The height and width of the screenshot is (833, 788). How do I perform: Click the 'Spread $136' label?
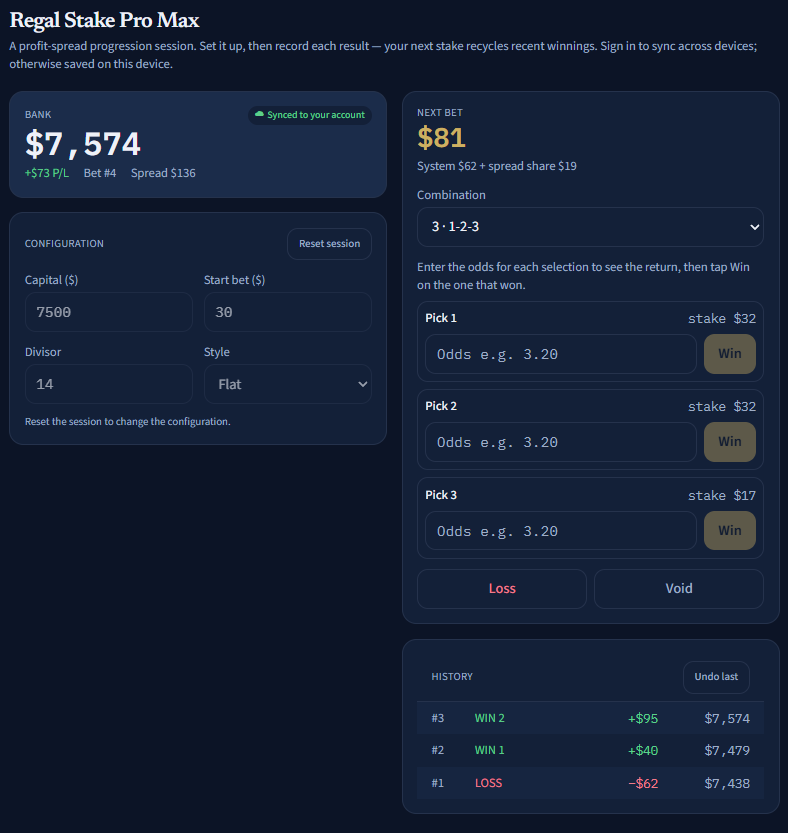pyautogui.click(x=163, y=173)
